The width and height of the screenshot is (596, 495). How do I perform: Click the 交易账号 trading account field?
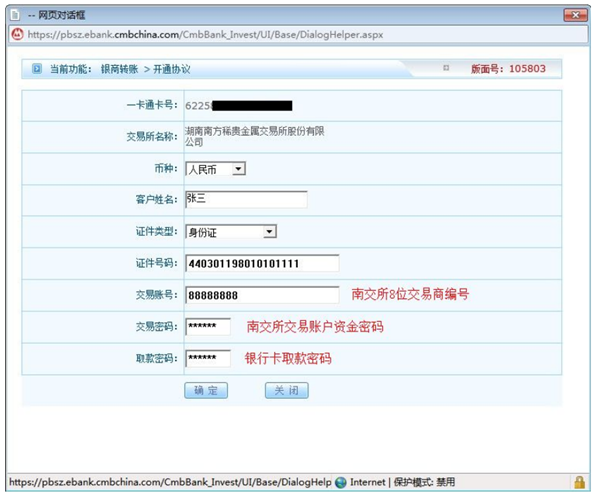tap(262, 295)
